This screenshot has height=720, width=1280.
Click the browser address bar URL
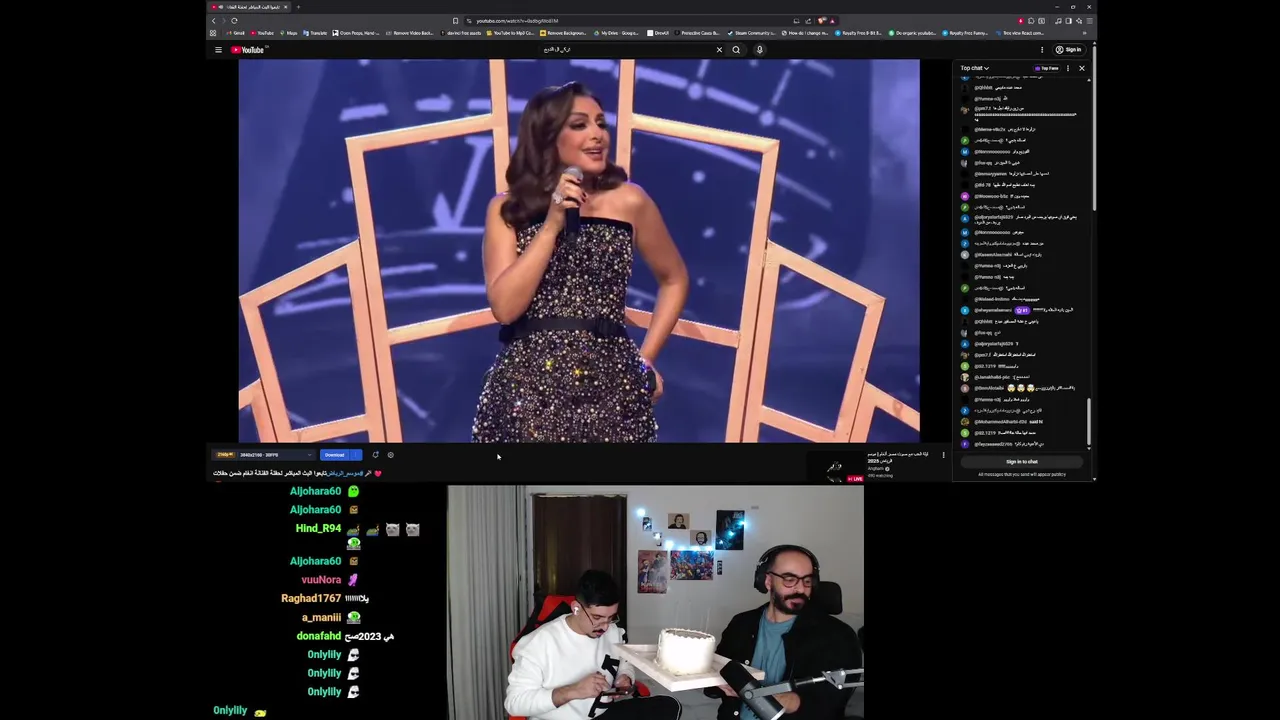(x=516, y=21)
